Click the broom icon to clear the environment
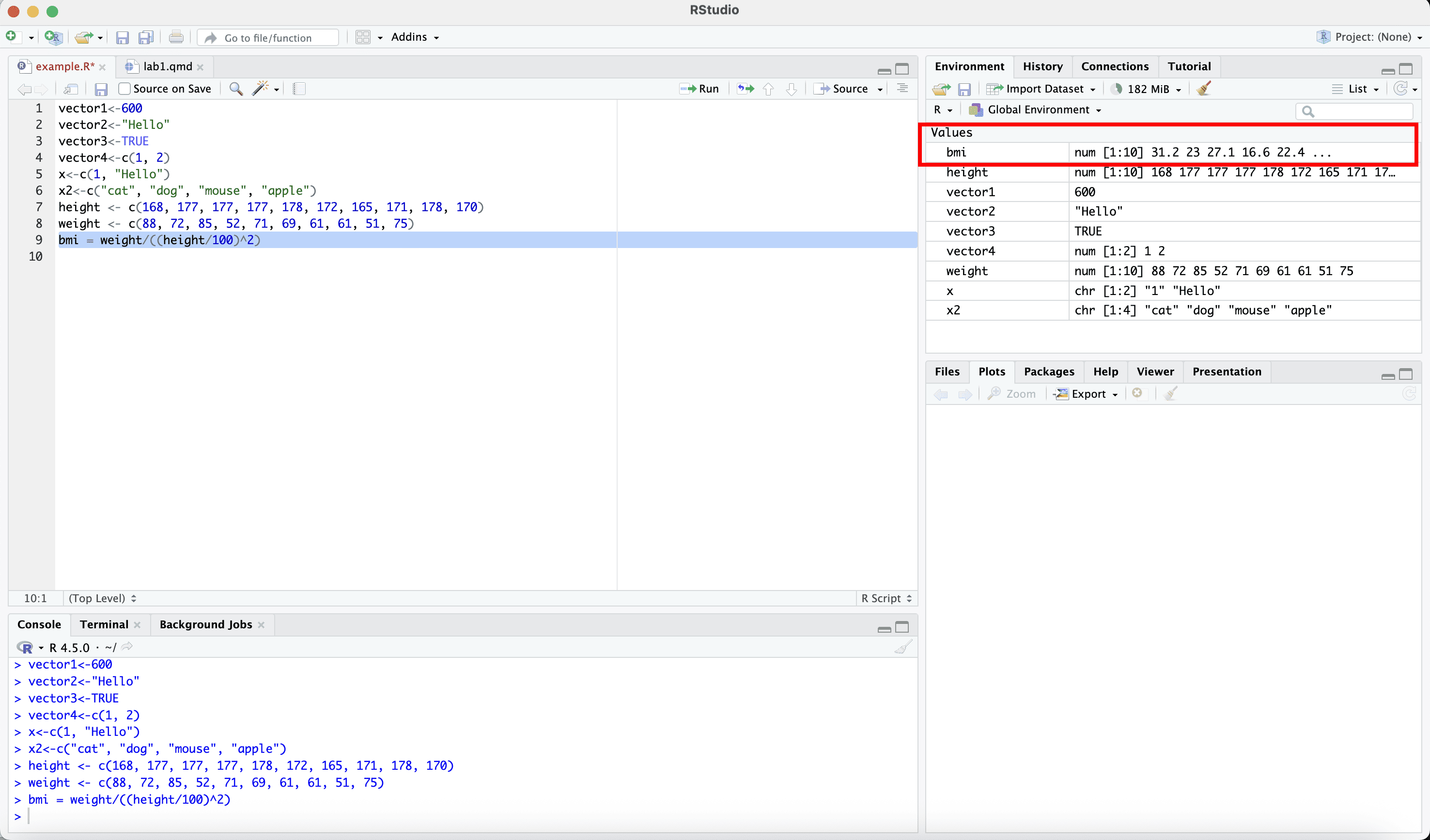This screenshot has height=840, width=1430. (x=1203, y=89)
